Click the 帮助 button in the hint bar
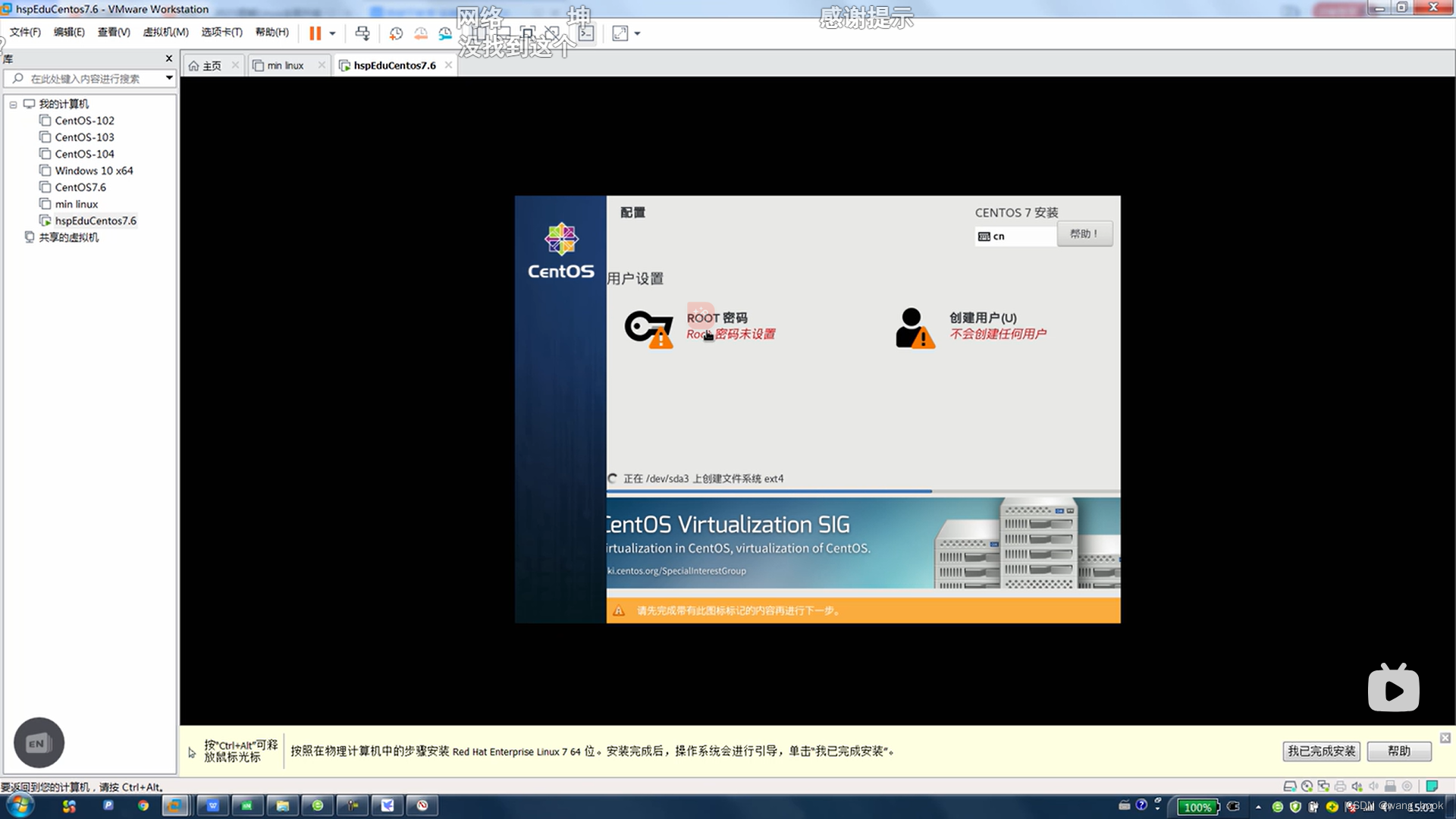This screenshot has width=1456, height=819. tap(1399, 751)
